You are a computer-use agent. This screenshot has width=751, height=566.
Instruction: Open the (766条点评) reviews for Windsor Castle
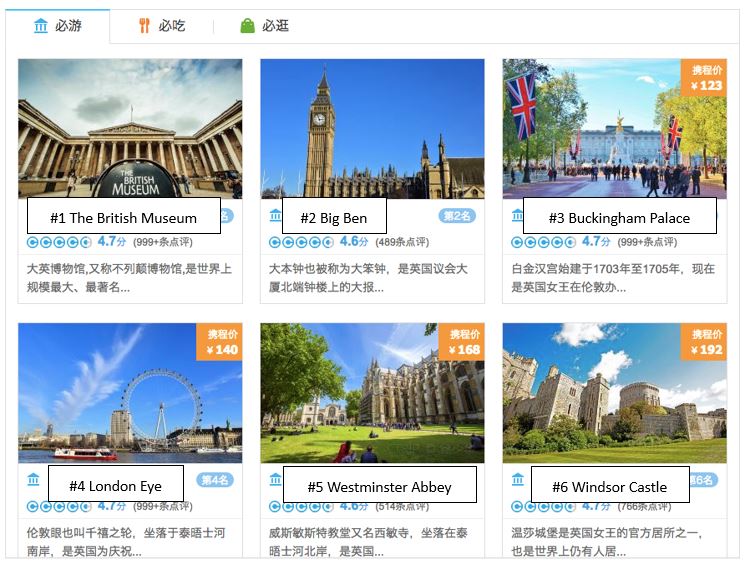coord(644,507)
